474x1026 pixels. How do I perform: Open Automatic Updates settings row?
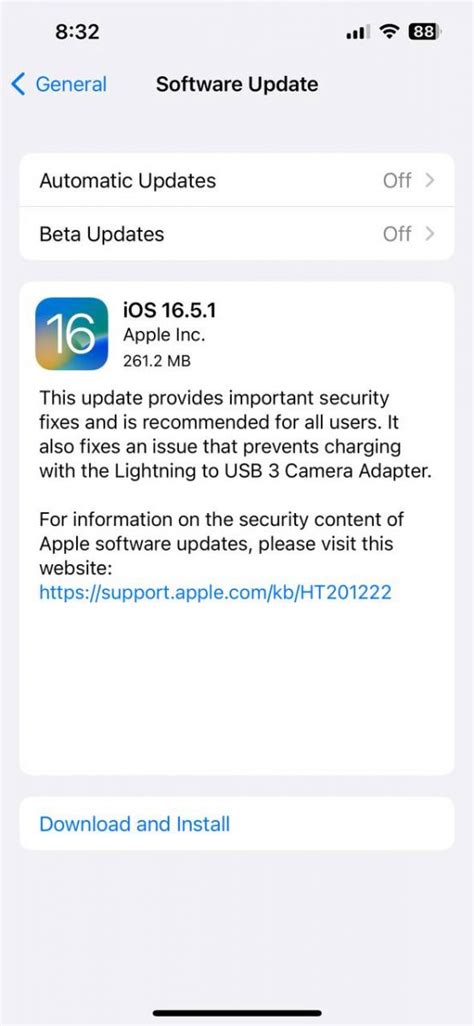pos(237,180)
